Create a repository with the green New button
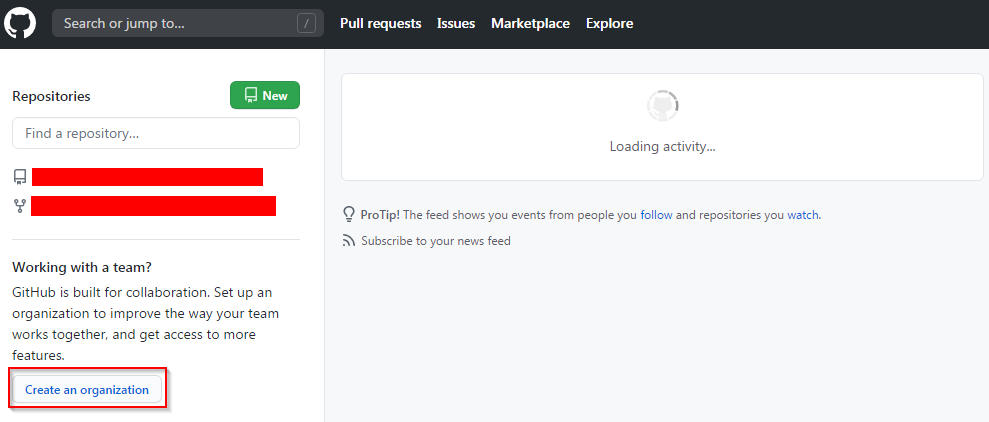Image resolution: width=989 pixels, height=422 pixels. point(265,95)
